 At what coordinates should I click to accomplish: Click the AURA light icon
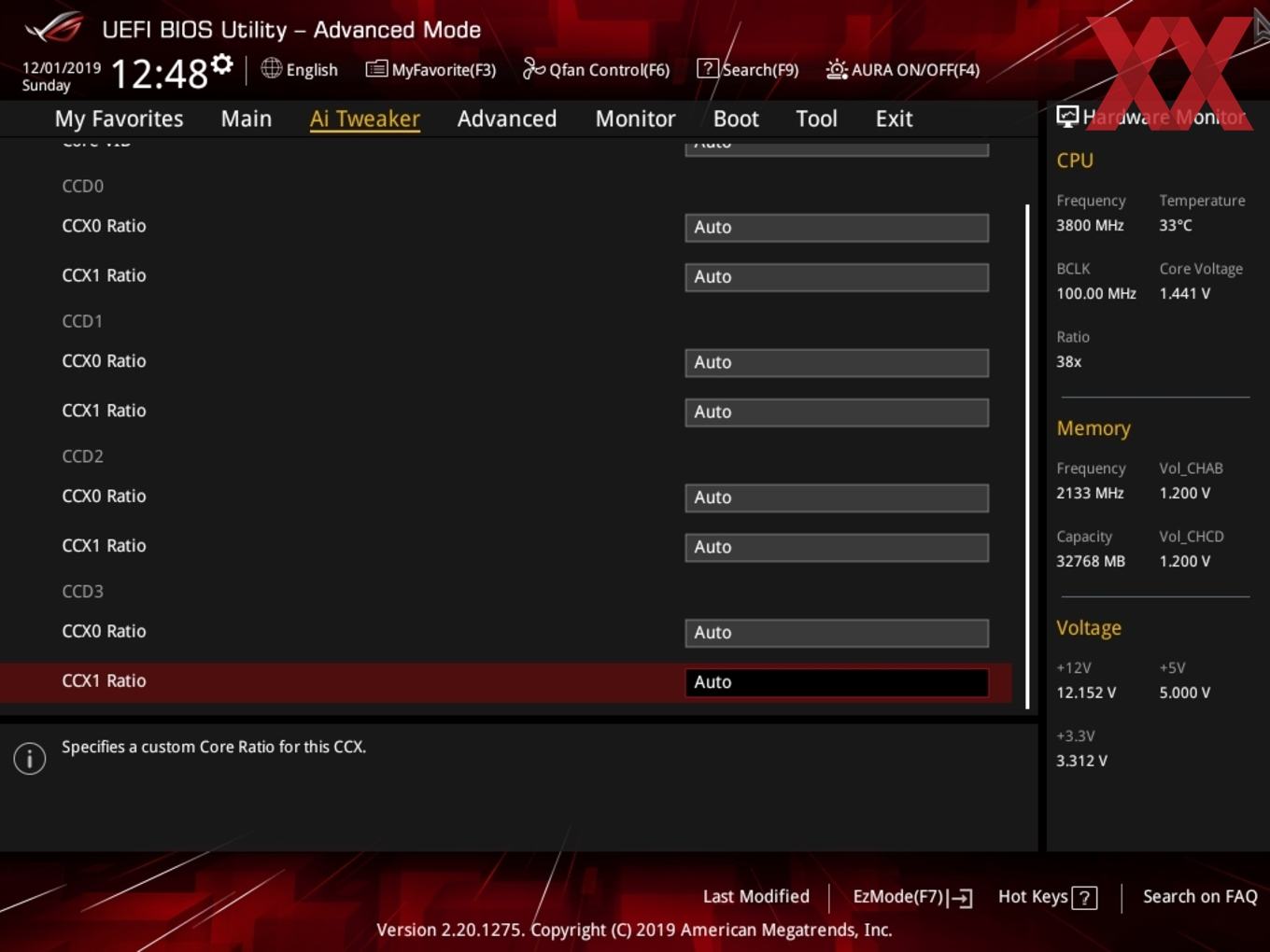[837, 69]
